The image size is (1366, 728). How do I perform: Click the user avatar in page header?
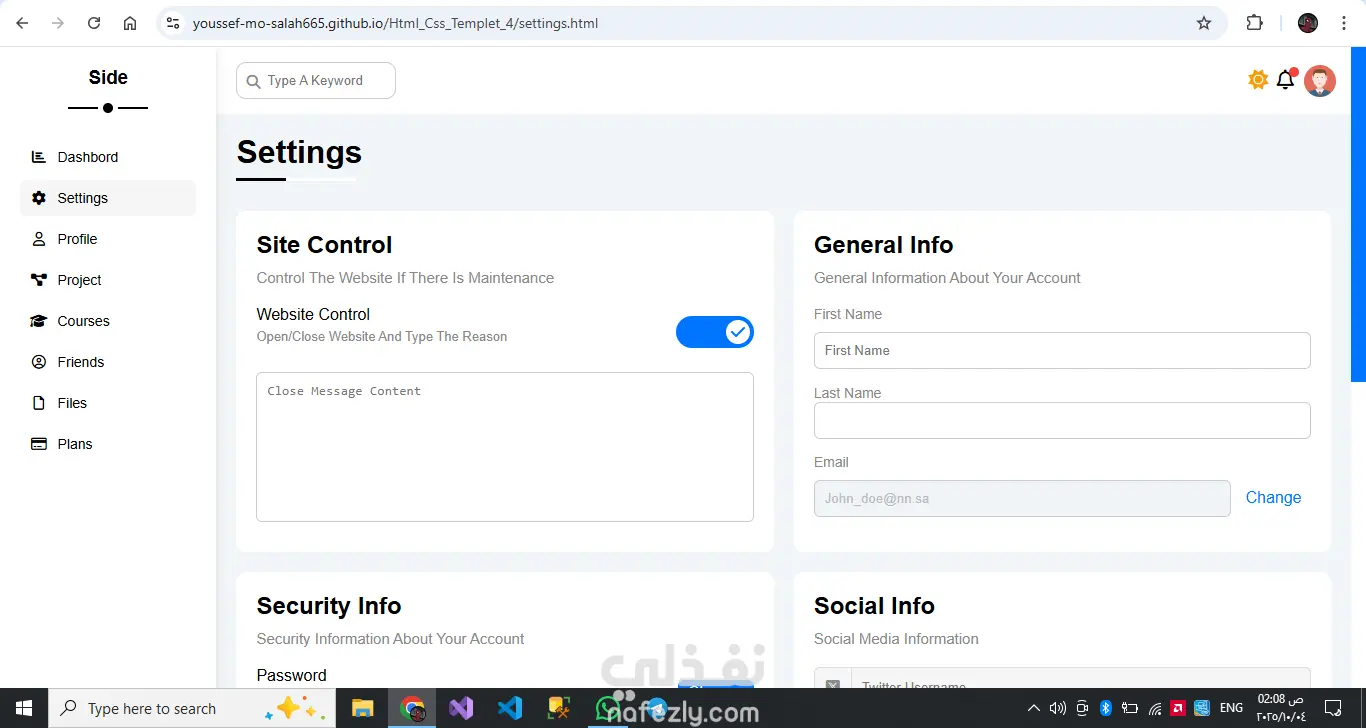coord(1320,81)
